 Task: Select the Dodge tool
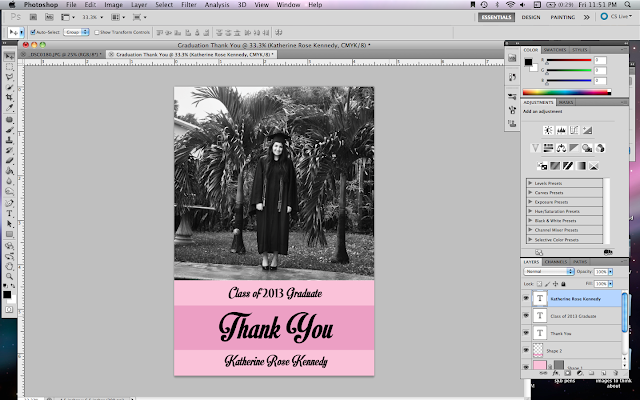(x=9, y=191)
